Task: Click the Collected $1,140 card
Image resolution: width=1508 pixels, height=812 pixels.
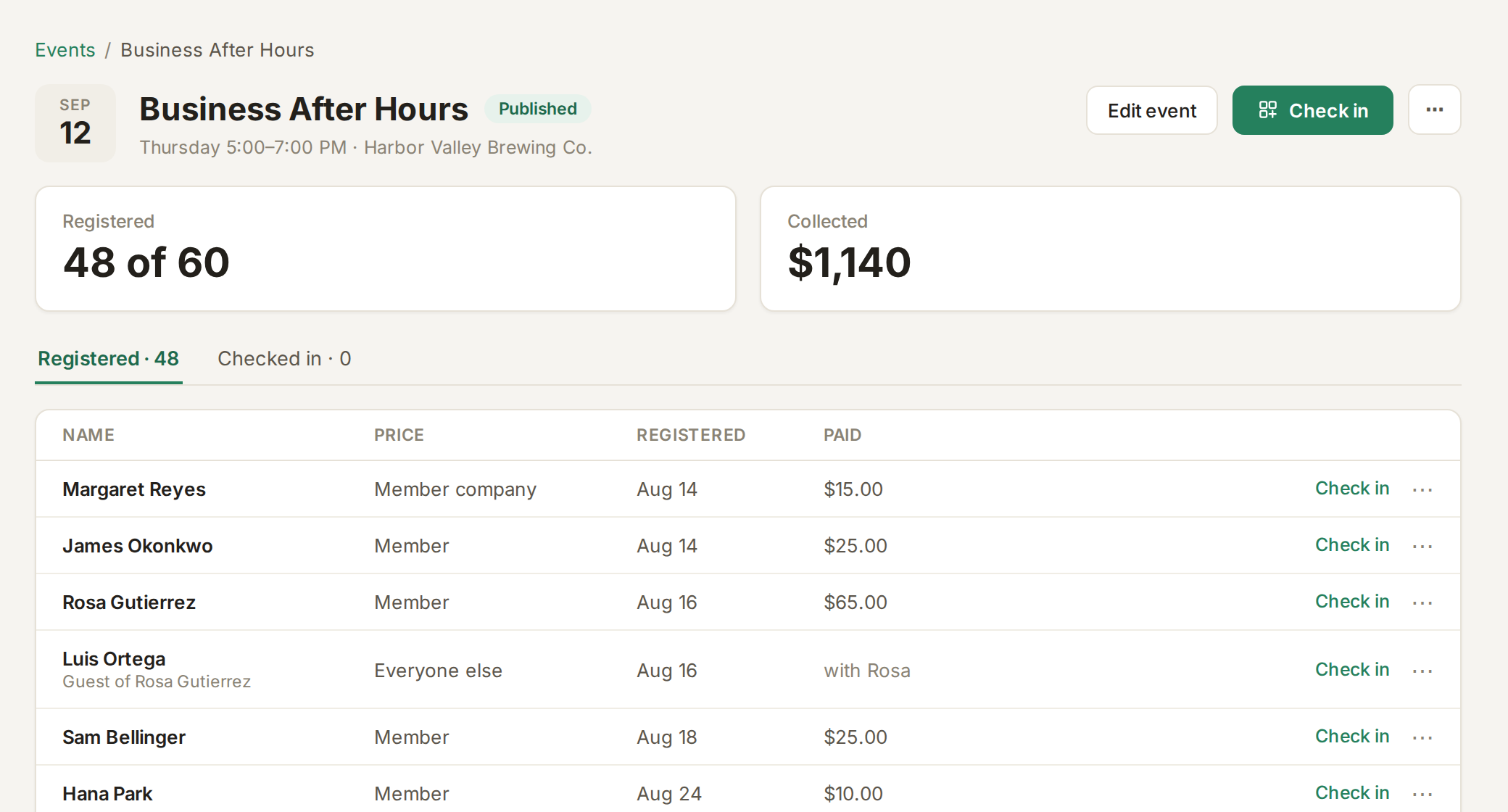Action: point(1110,249)
